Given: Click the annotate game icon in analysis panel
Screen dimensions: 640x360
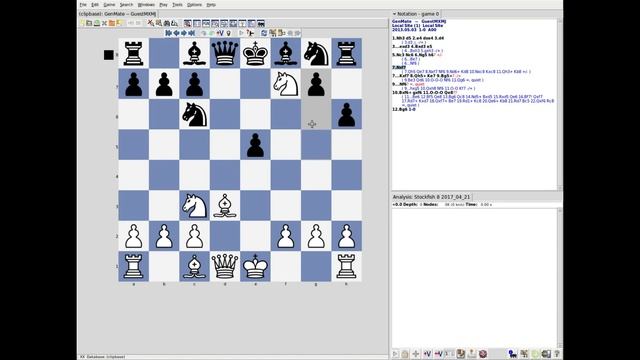Looking at the screenshot, I should [460, 354].
